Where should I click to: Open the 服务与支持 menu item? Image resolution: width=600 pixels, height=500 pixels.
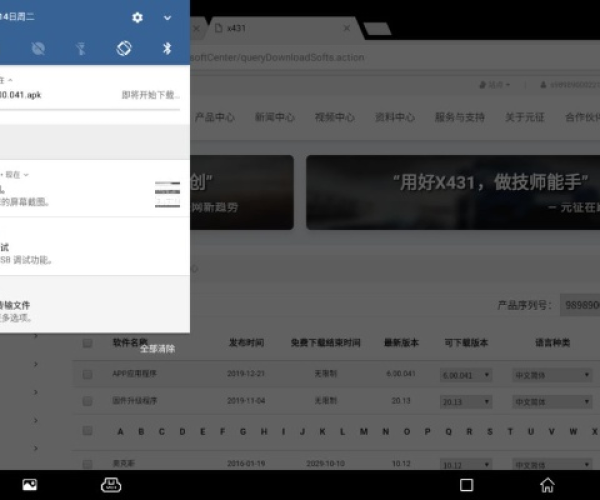point(460,117)
